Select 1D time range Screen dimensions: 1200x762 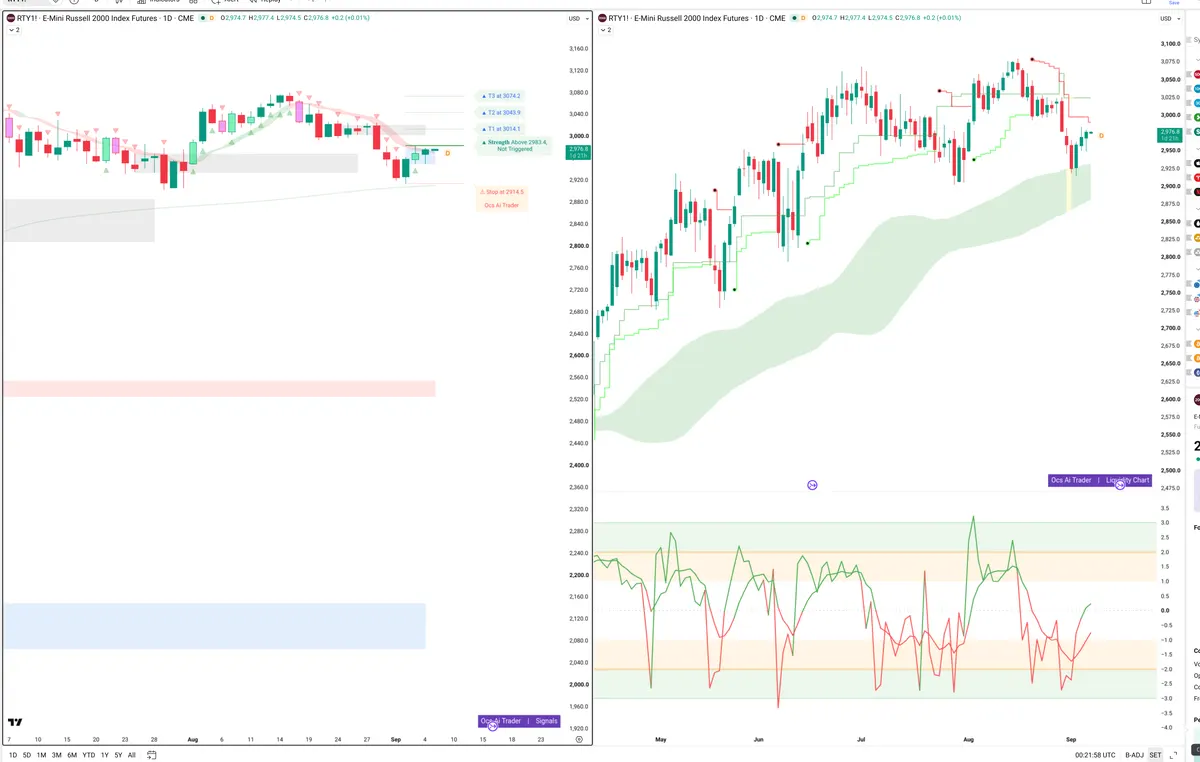tap(13, 755)
